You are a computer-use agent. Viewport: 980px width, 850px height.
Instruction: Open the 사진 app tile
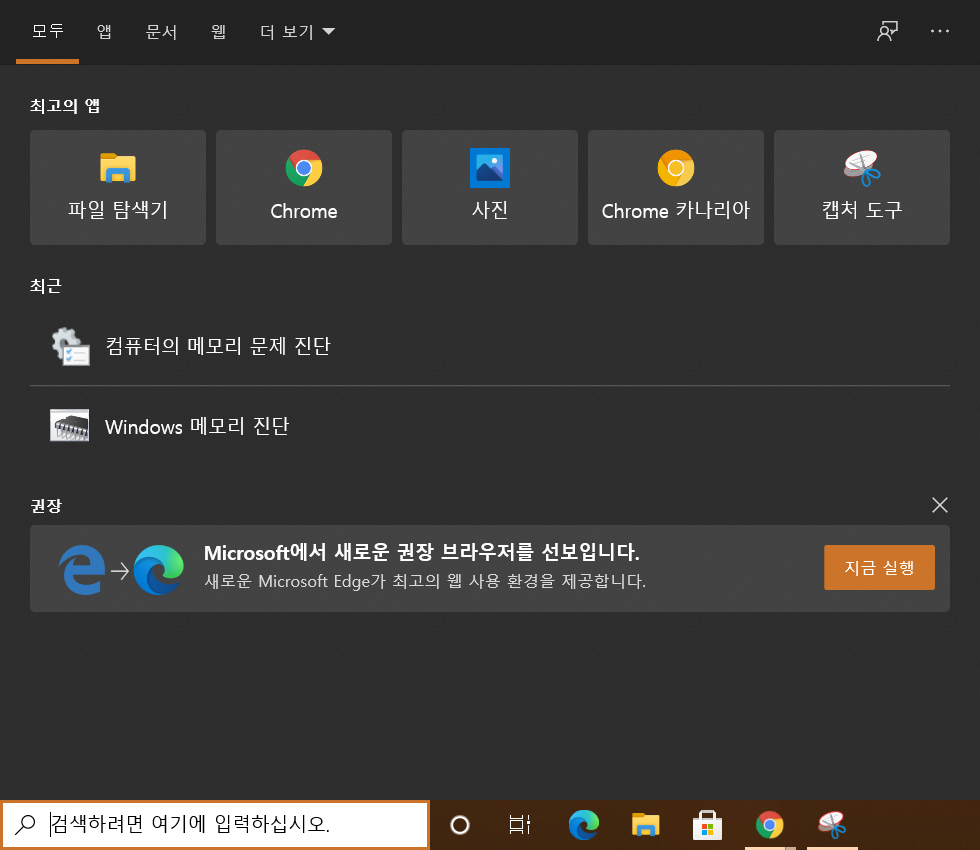(x=489, y=188)
